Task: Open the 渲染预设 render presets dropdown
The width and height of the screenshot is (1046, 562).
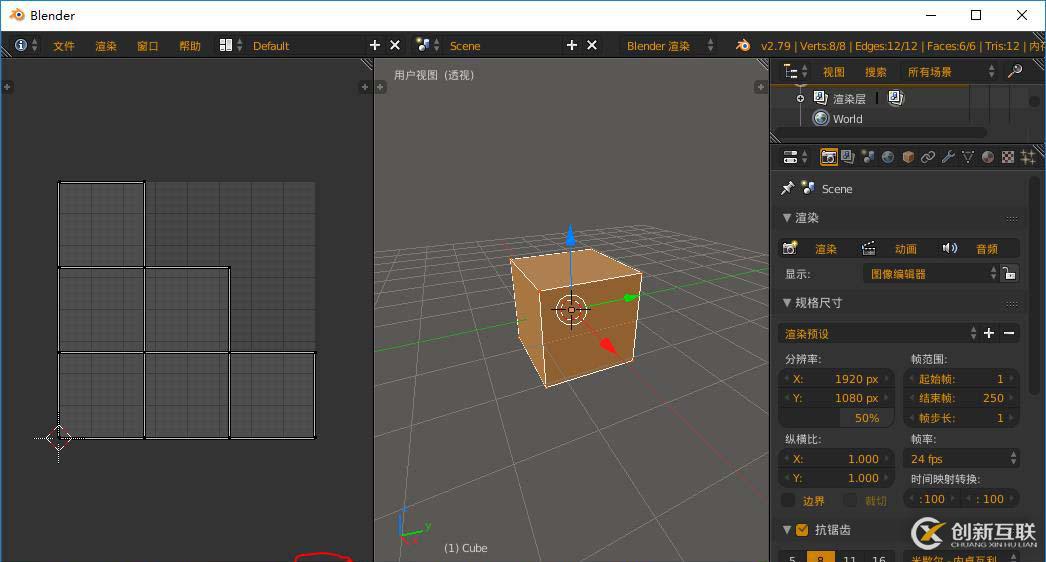Action: [x=878, y=333]
